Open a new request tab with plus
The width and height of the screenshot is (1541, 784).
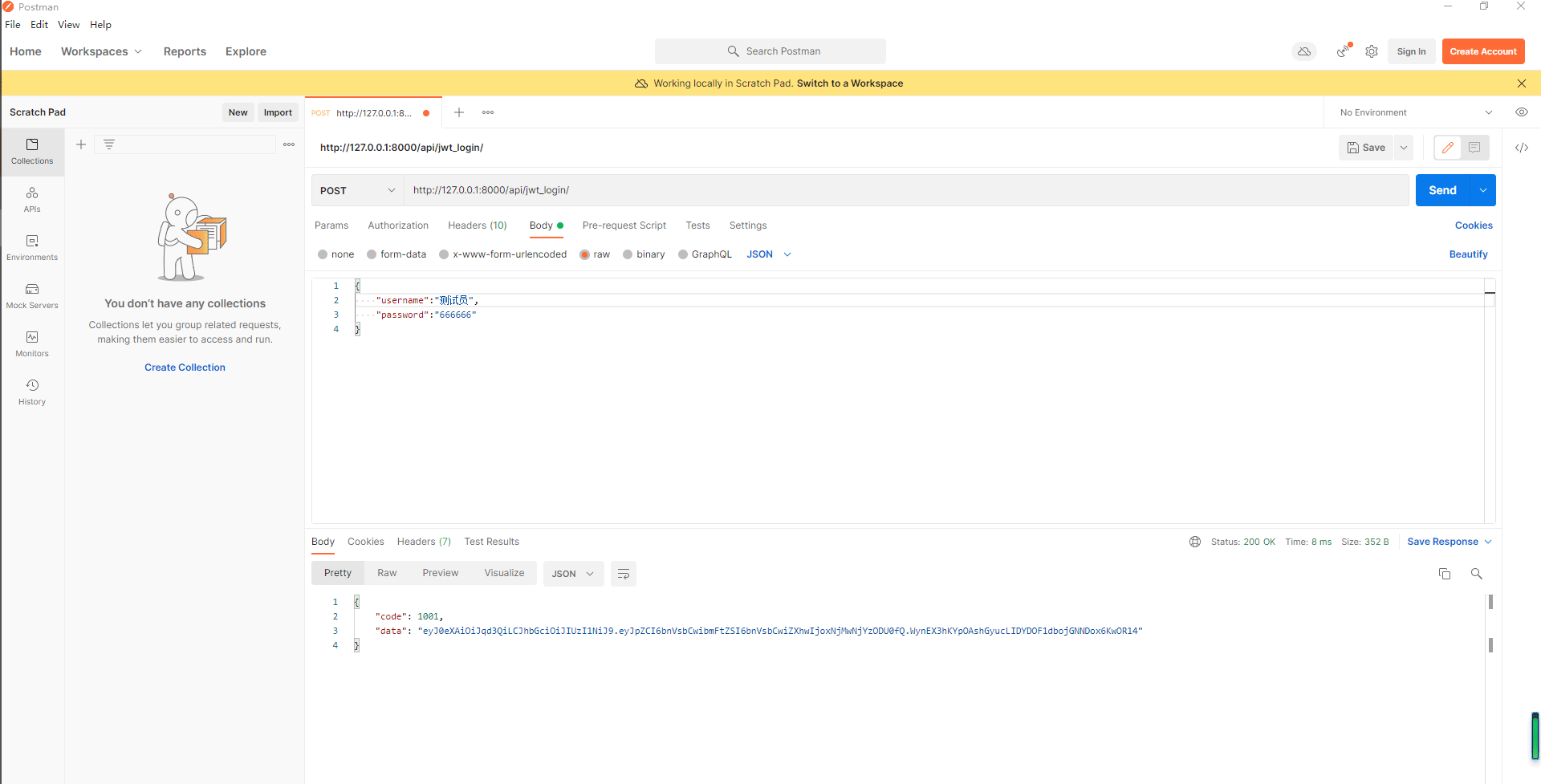click(459, 112)
